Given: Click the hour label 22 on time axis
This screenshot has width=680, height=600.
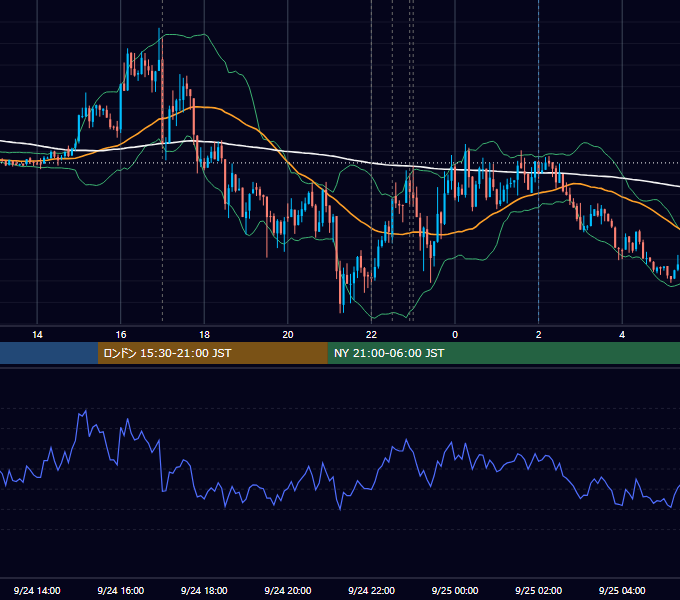Looking at the screenshot, I should tap(371, 335).
